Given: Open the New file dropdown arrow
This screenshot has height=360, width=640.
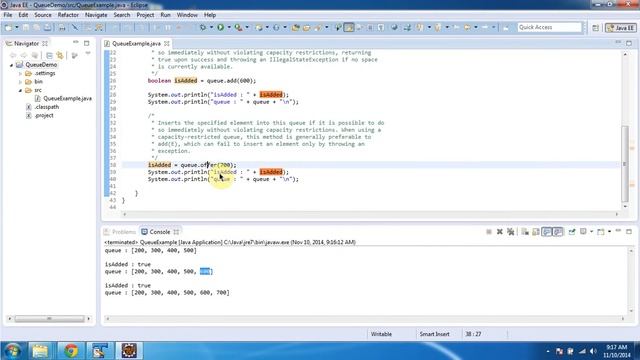Looking at the screenshot, I should (17, 27).
